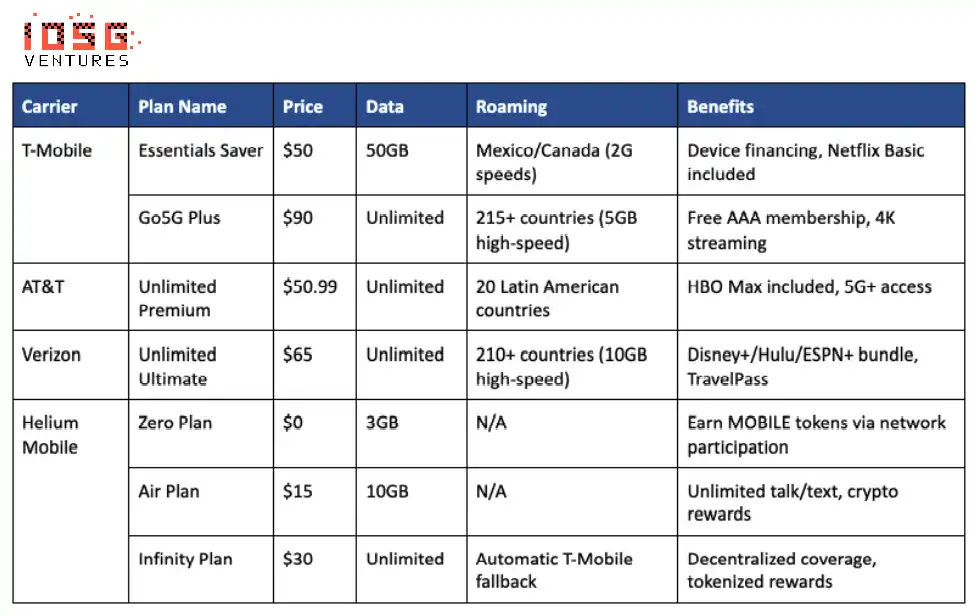Viewport: 977px width, 616px height.
Task: Click the $50.99 price cell
Action: tap(310, 287)
